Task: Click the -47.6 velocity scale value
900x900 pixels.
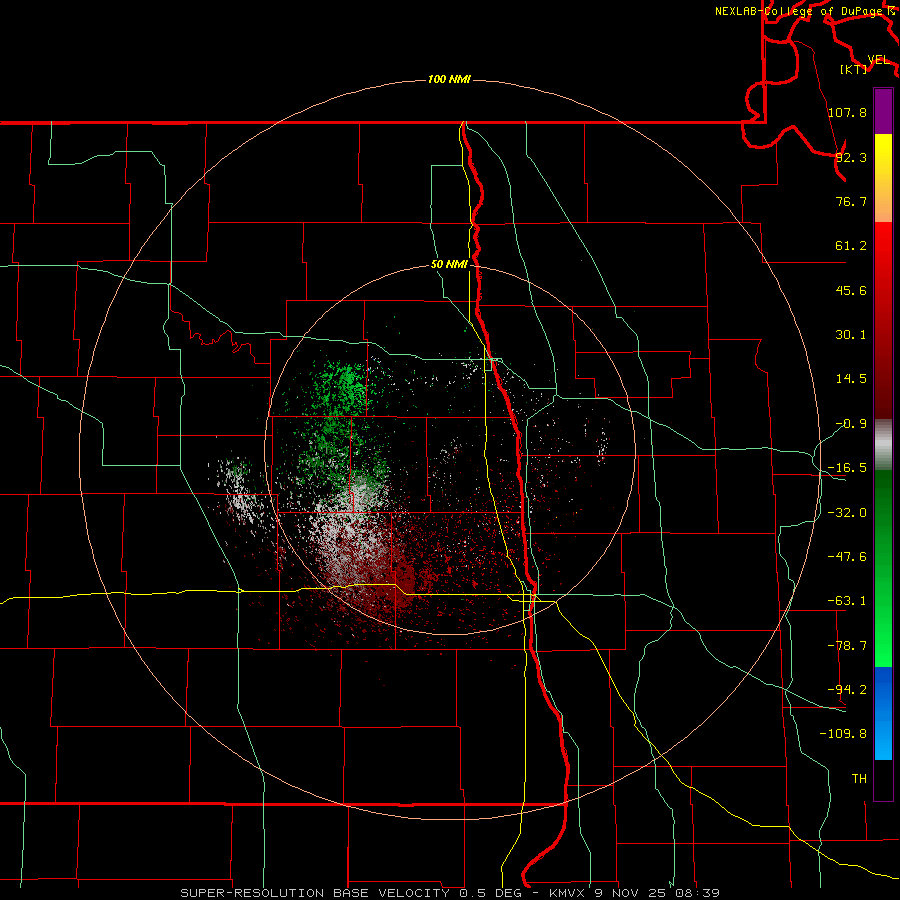Action: tap(847, 557)
